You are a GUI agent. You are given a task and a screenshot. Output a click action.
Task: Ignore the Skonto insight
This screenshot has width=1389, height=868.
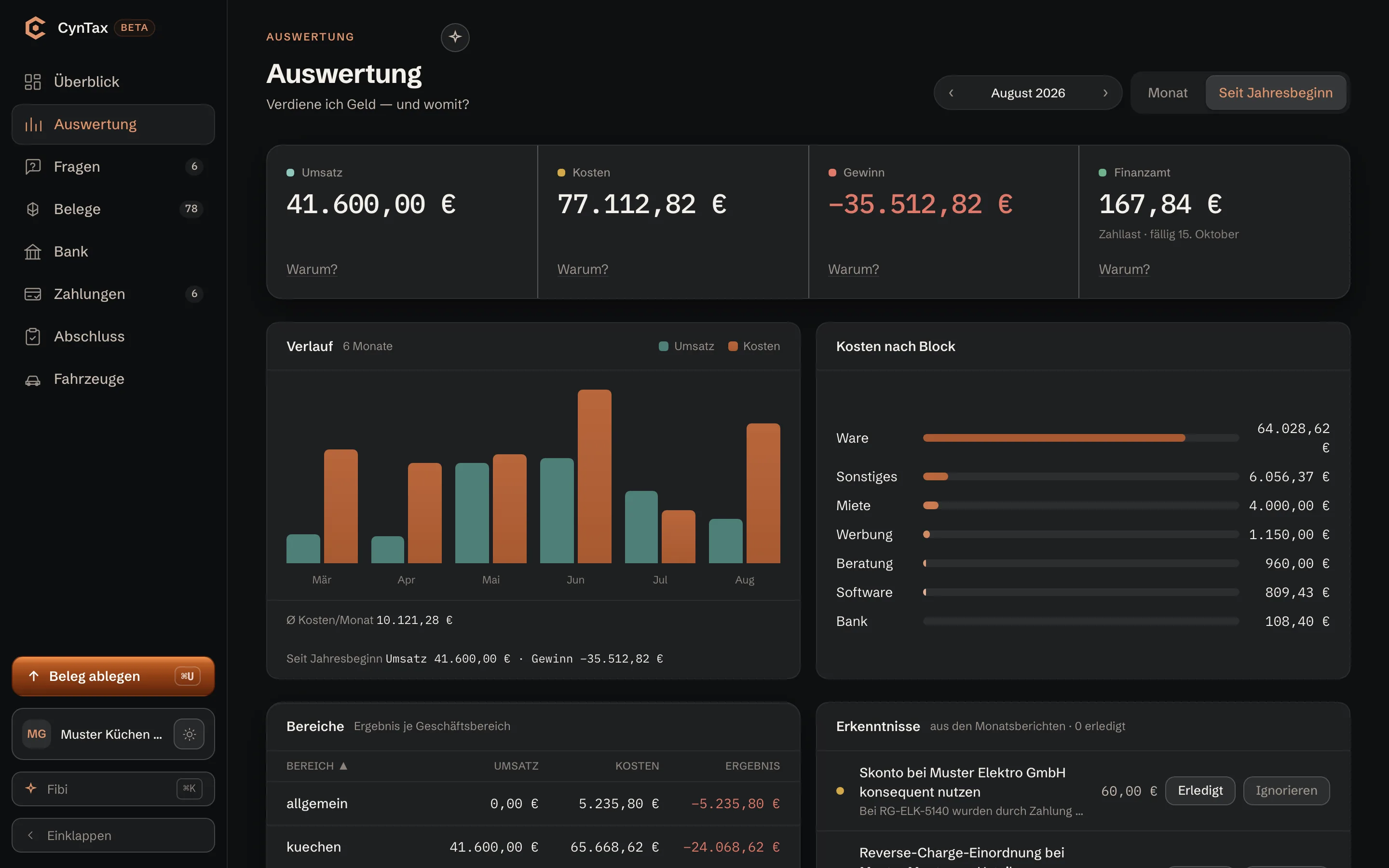[x=1286, y=790]
